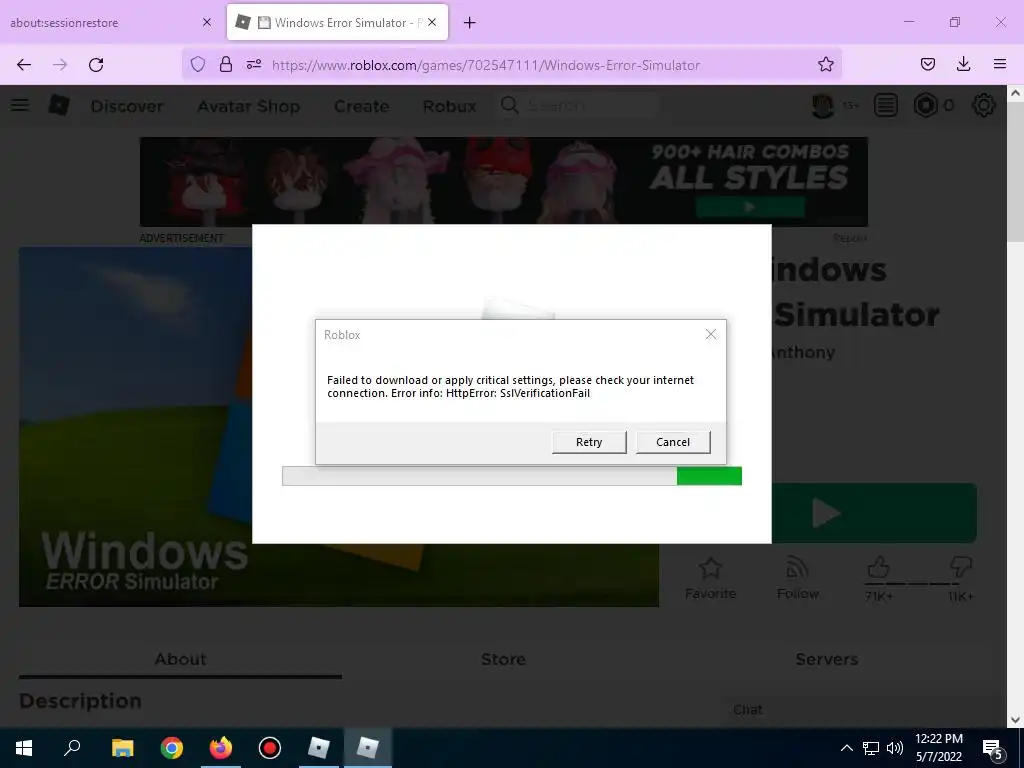Click the Robux balance icon
The height and width of the screenshot is (768, 1024).
pos(925,105)
